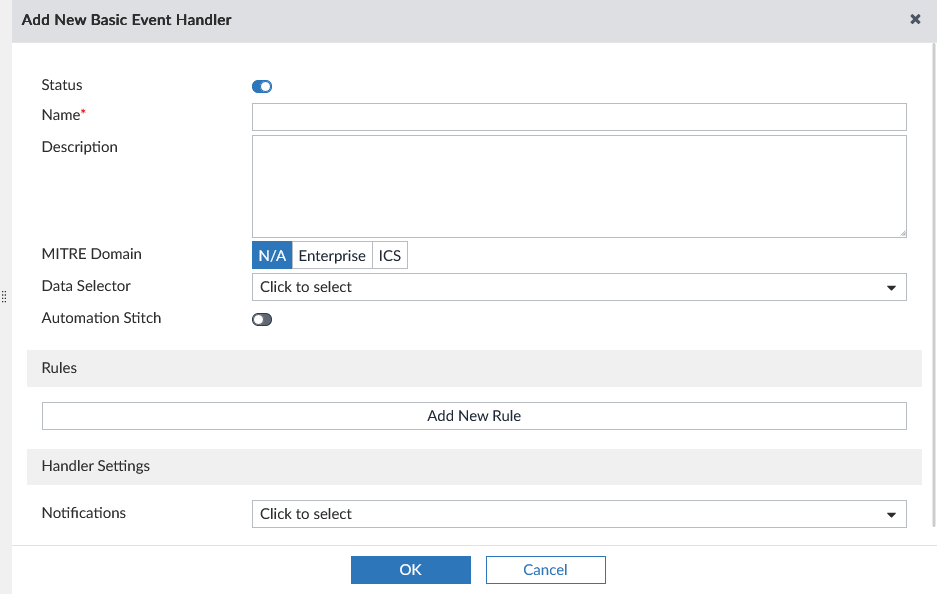Click OK to save the event handler
Screen dimensions: 937x594
click(x=410, y=569)
